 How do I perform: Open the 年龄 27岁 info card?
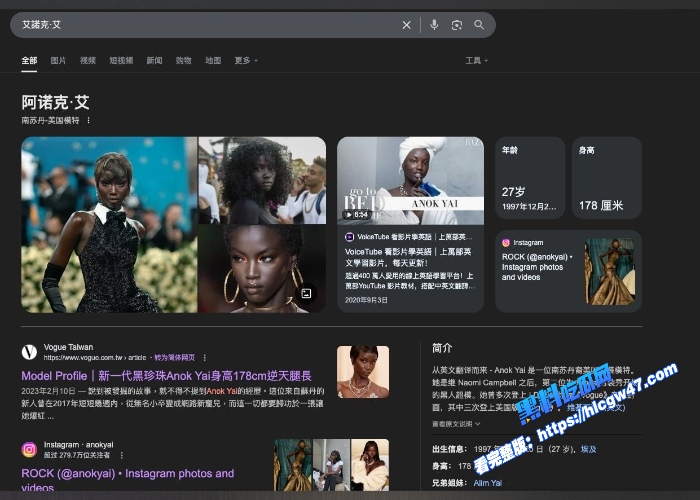530,178
